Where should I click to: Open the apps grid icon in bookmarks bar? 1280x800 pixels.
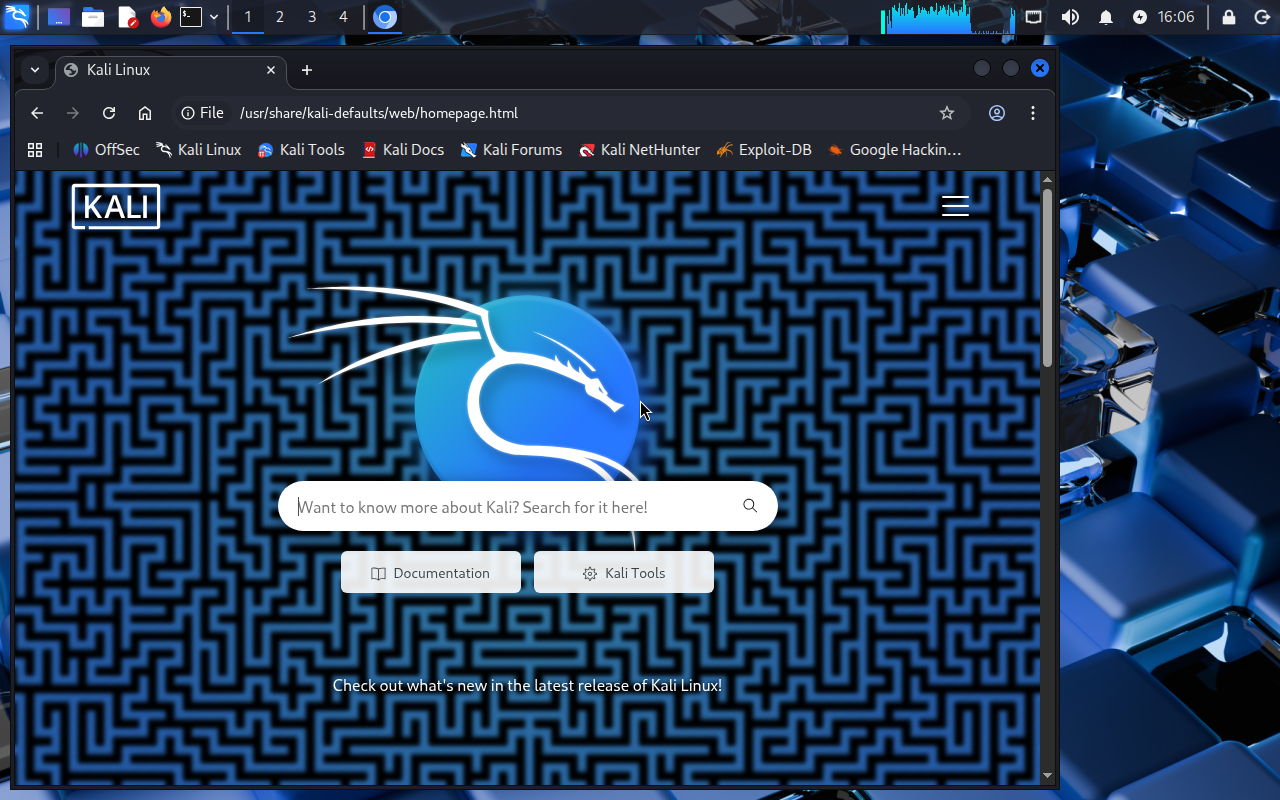click(x=35, y=150)
